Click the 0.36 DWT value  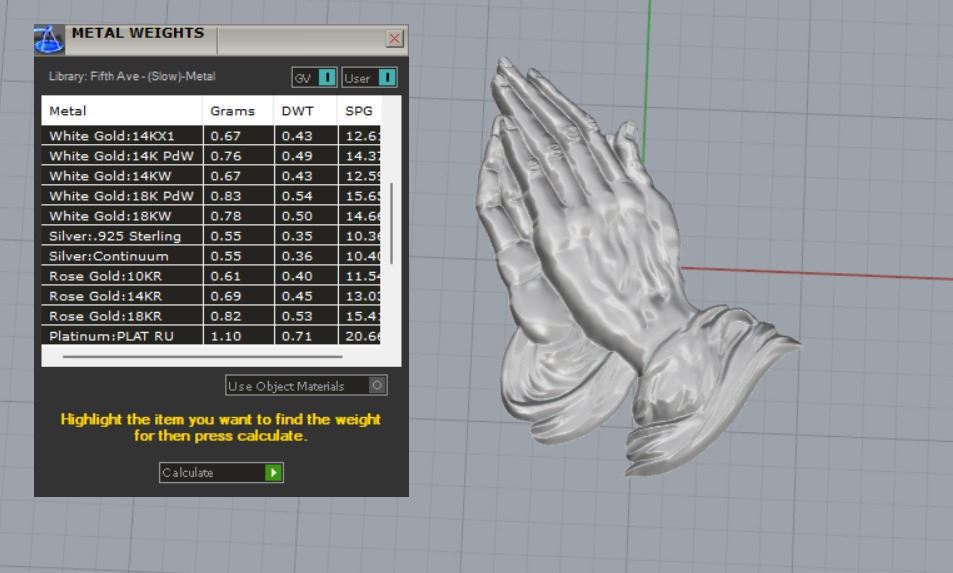tap(297, 256)
